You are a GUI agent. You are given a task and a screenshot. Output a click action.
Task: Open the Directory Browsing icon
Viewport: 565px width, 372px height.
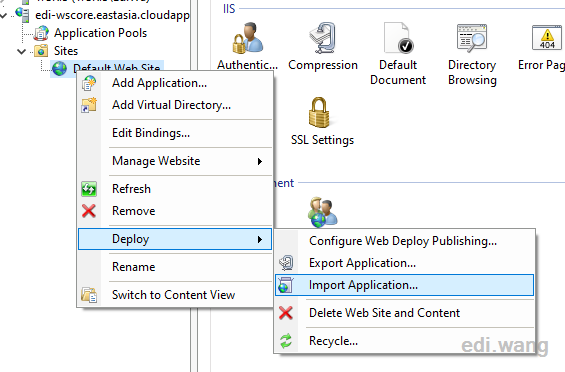point(472,38)
